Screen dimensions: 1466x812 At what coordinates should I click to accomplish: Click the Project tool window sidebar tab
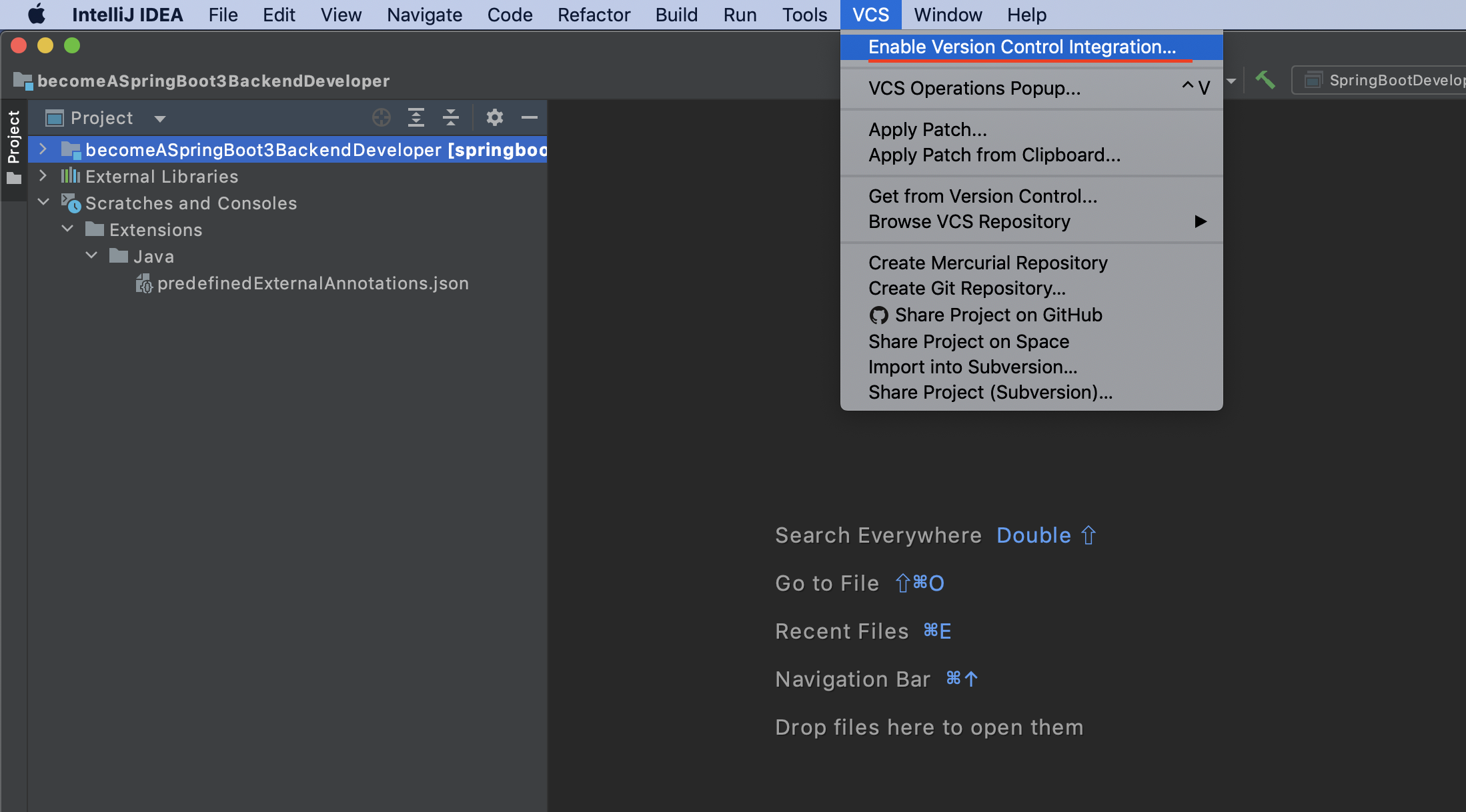13,137
